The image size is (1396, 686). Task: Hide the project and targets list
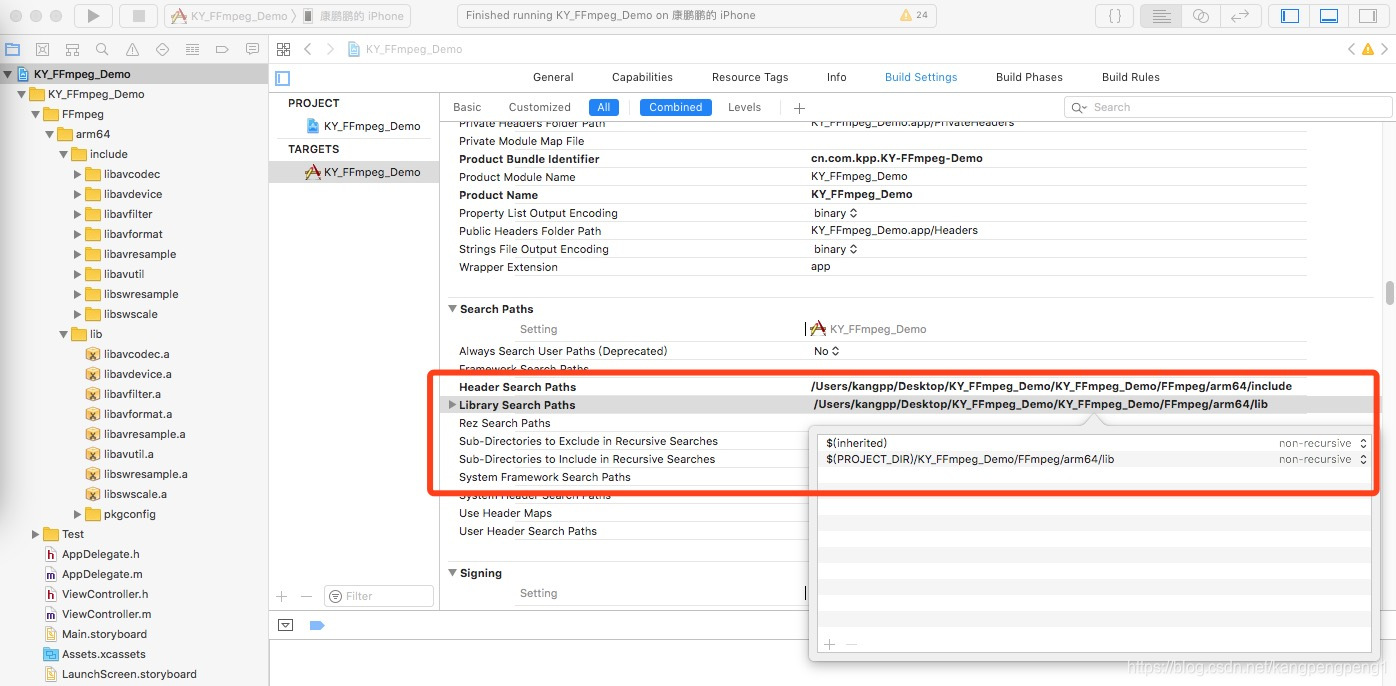[x=282, y=78]
